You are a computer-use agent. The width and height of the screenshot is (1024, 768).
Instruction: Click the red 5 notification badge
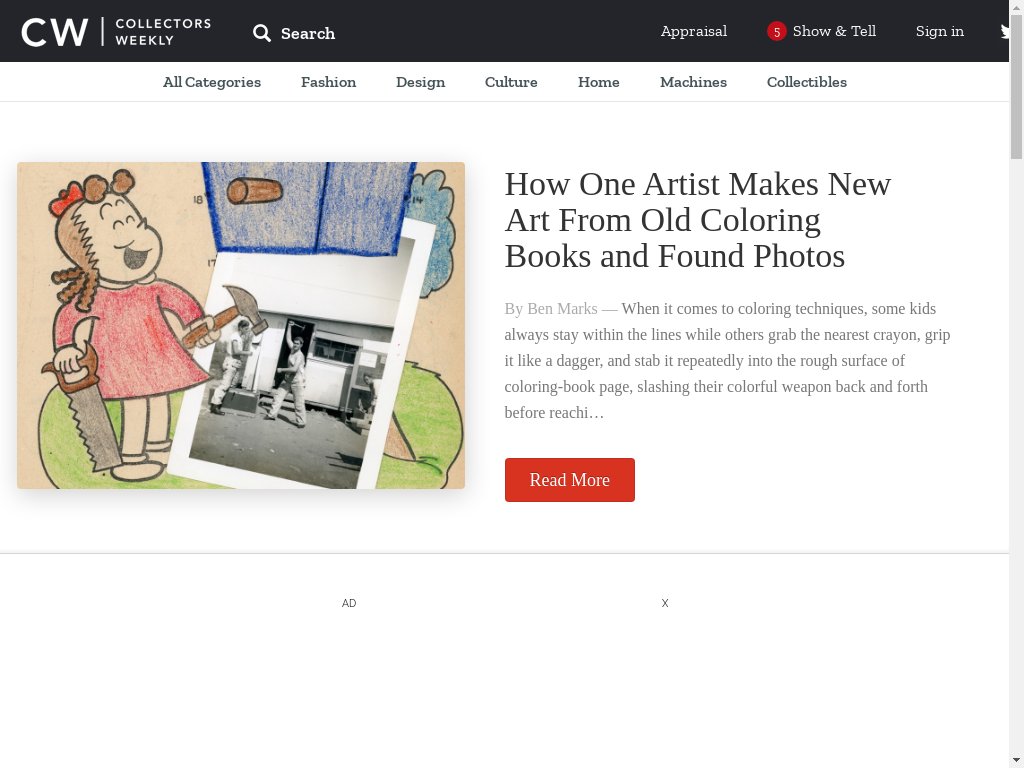[776, 31]
